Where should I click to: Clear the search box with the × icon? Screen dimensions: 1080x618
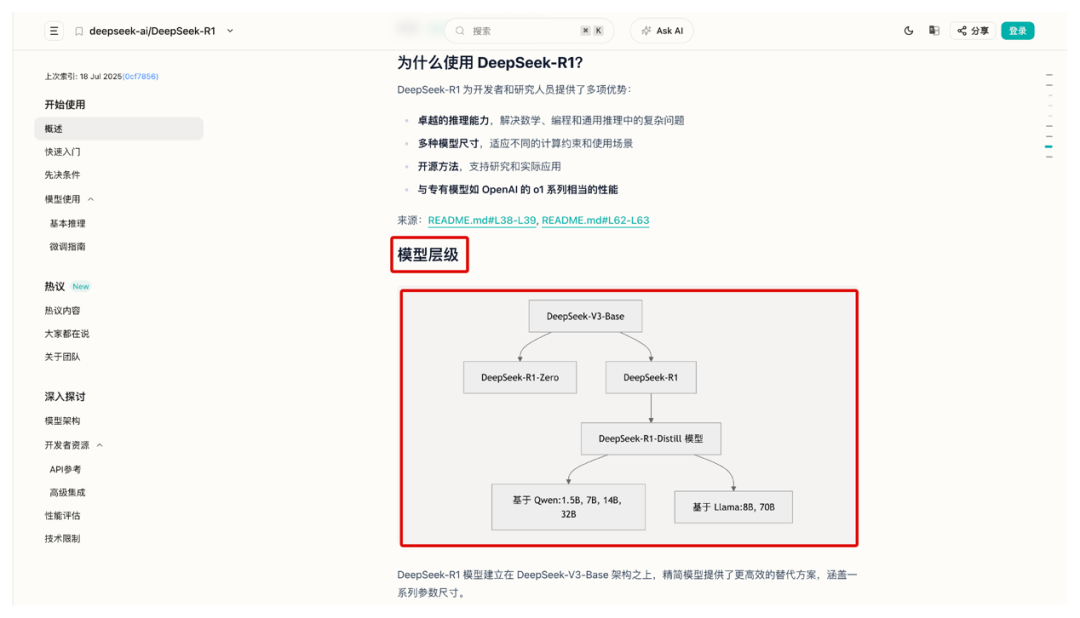click(584, 31)
